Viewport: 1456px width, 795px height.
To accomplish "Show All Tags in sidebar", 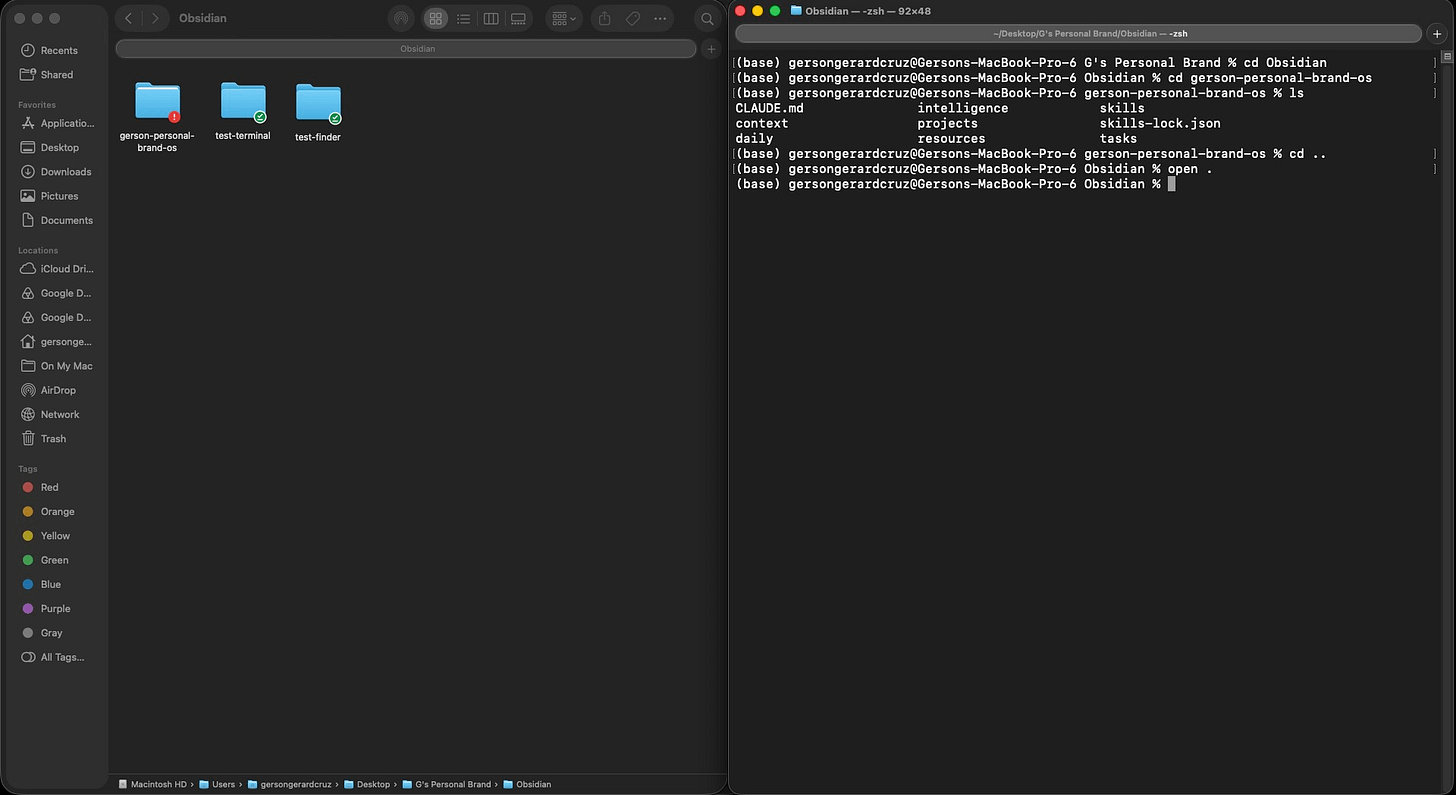I will pyautogui.click(x=53, y=657).
